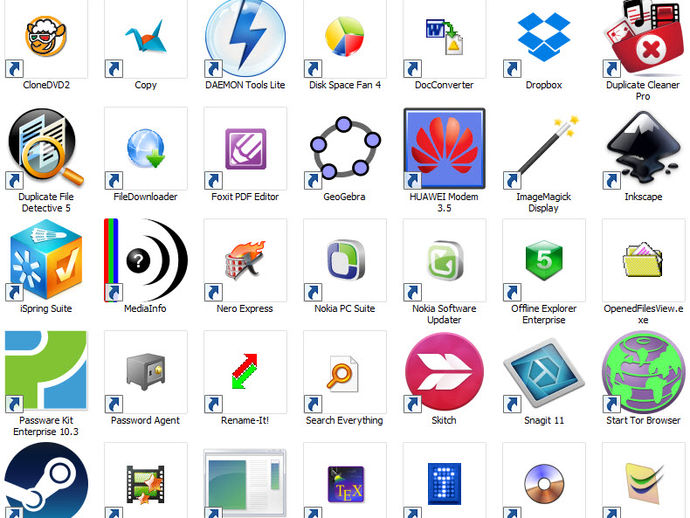The width and height of the screenshot is (690, 518).
Task: Select Passware Kit Enterprise 10.3 icon
Action: (46, 371)
